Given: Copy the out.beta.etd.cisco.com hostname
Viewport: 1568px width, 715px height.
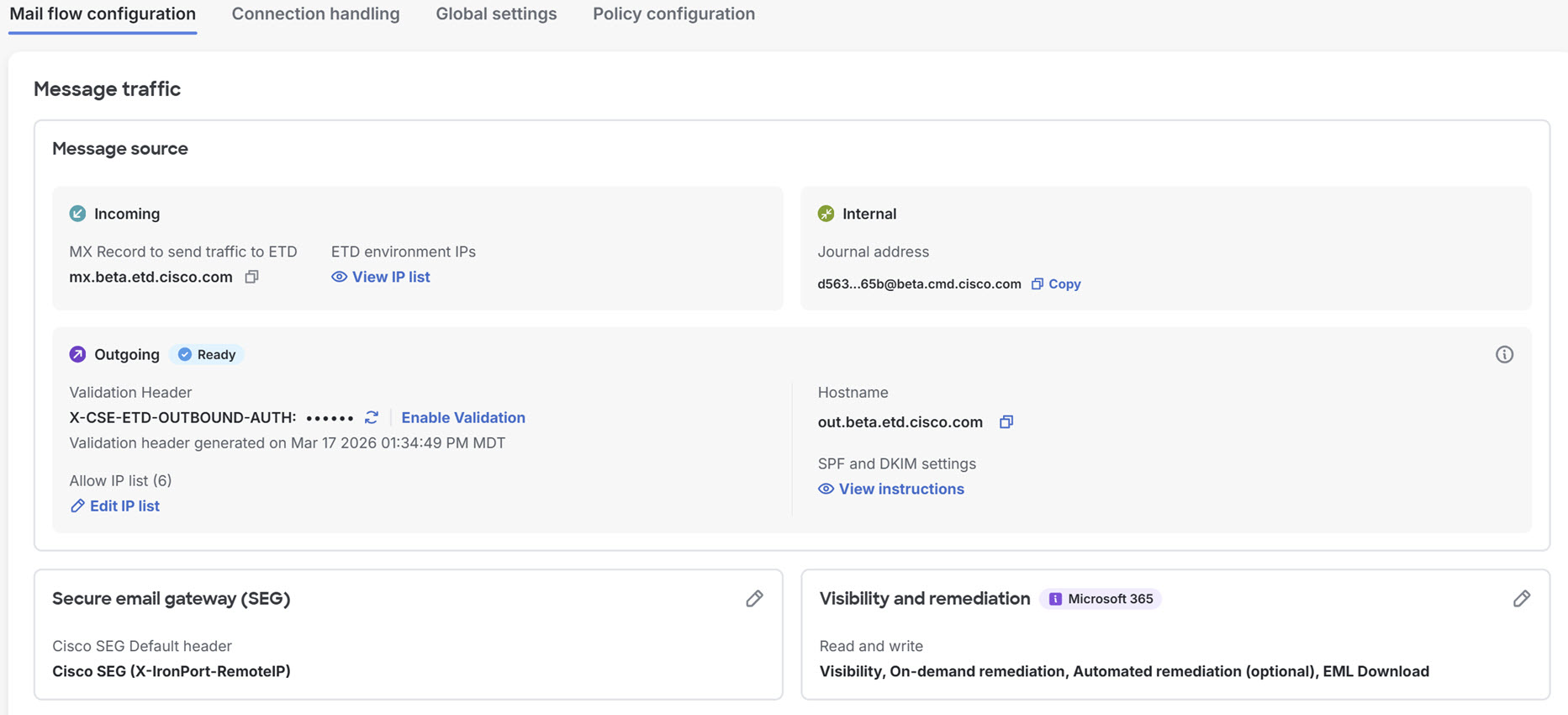Looking at the screenshot, I should (1006, 421).
